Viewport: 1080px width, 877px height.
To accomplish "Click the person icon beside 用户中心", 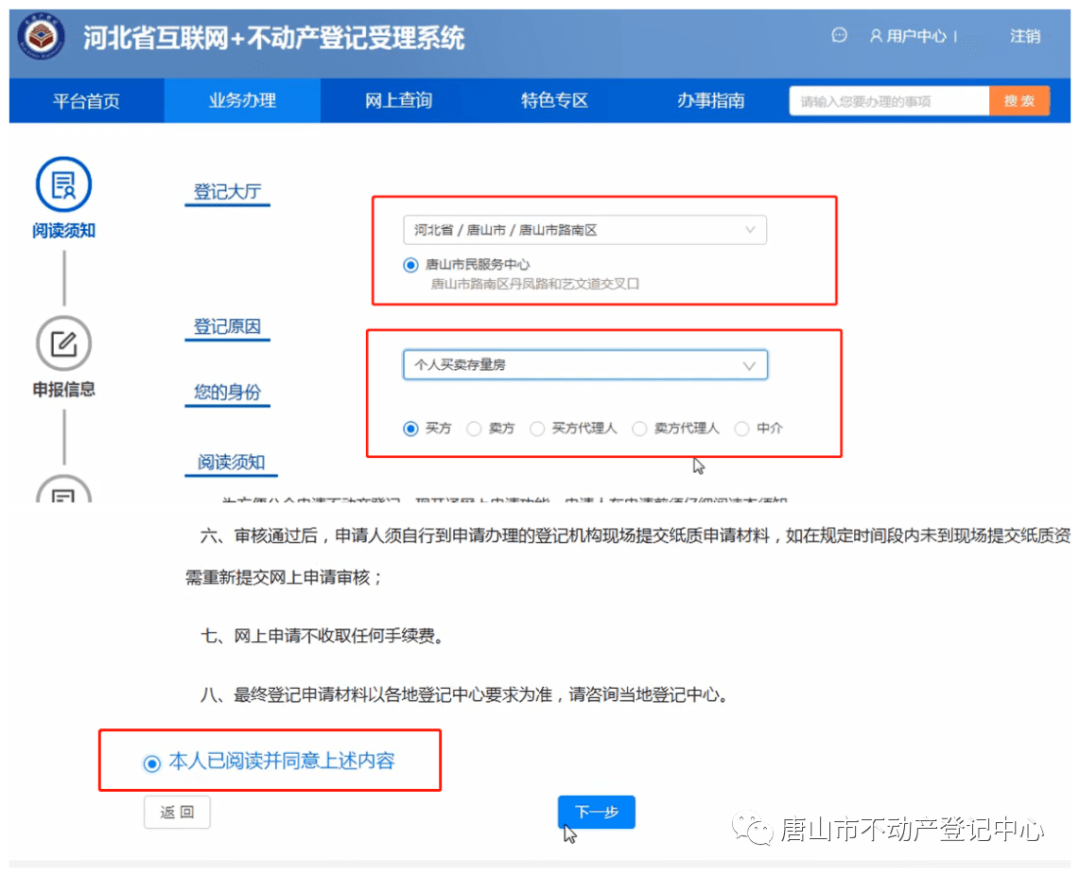I will point(875,36).
